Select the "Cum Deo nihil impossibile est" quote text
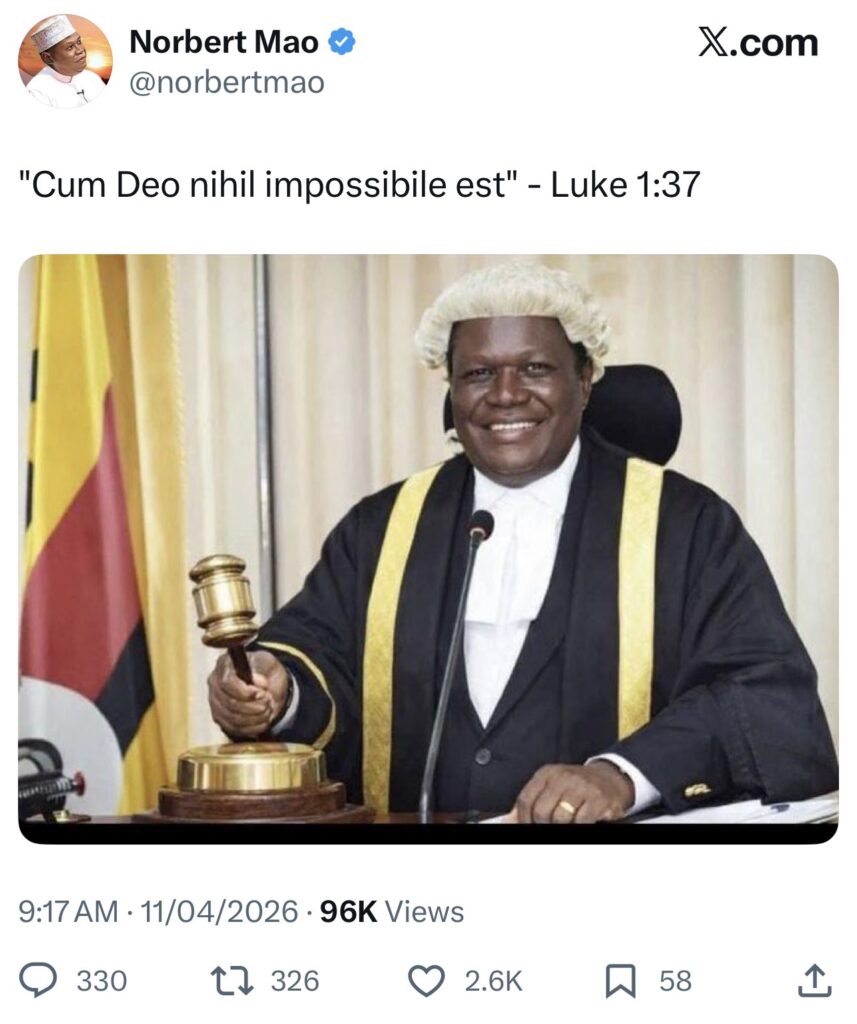Screen dimensions: 857x1024 coord(268,185)
